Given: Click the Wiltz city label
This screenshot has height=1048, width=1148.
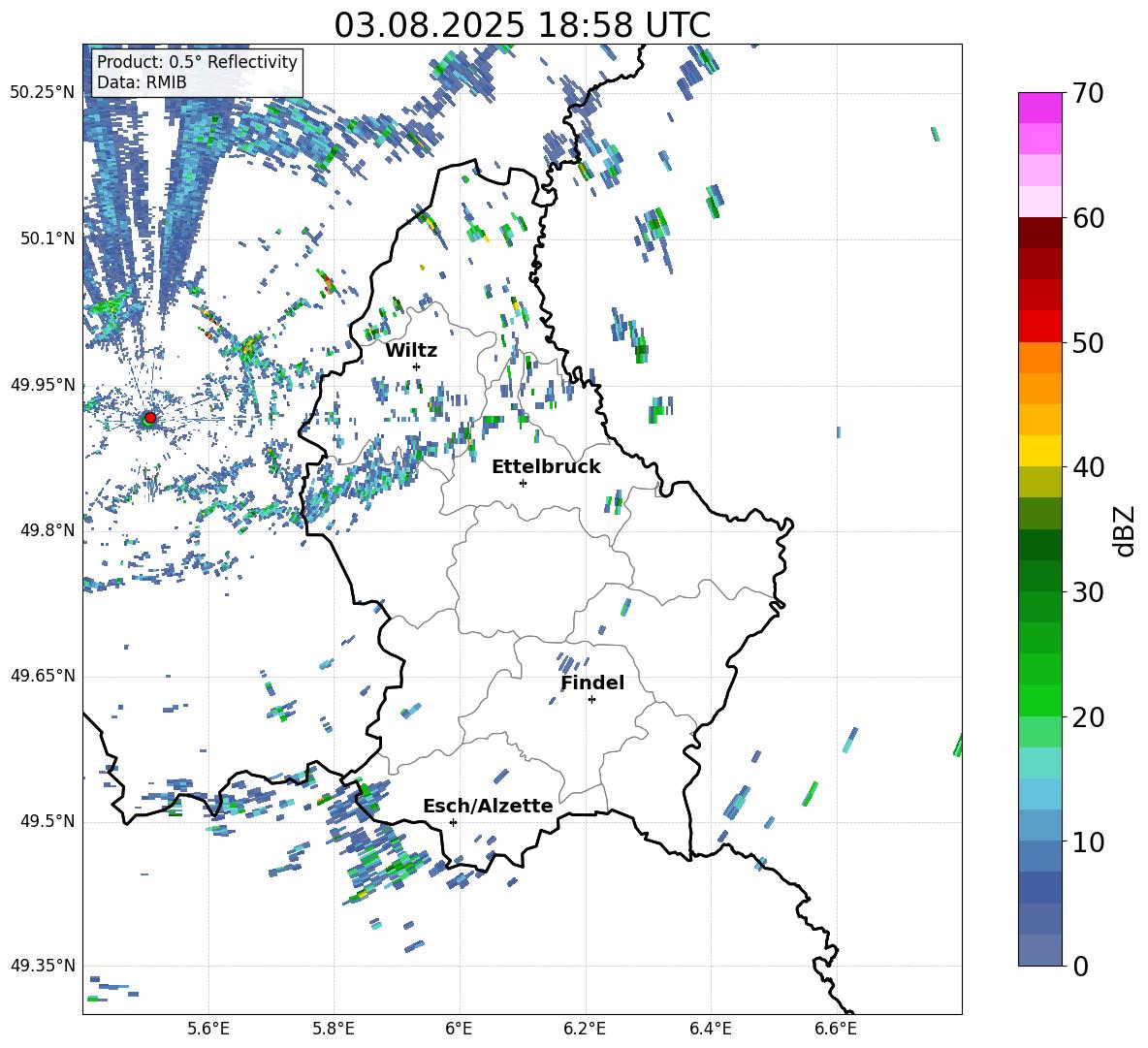Looking at the screenshot, I should point(411,351).
